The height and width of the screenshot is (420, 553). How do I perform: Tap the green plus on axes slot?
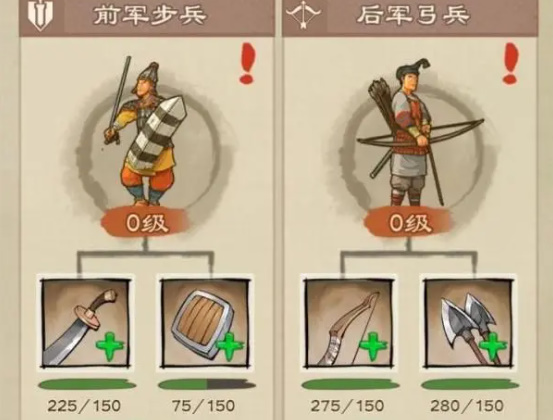[493, 347]
